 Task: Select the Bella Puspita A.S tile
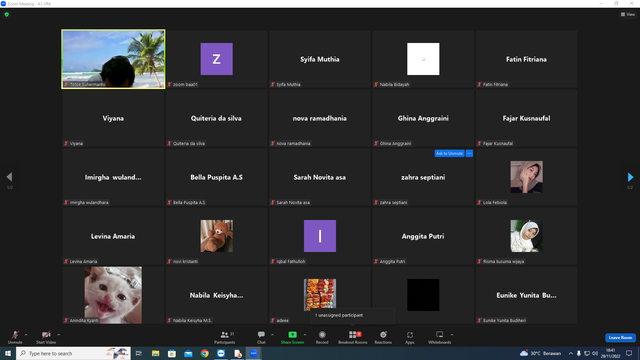216,177
